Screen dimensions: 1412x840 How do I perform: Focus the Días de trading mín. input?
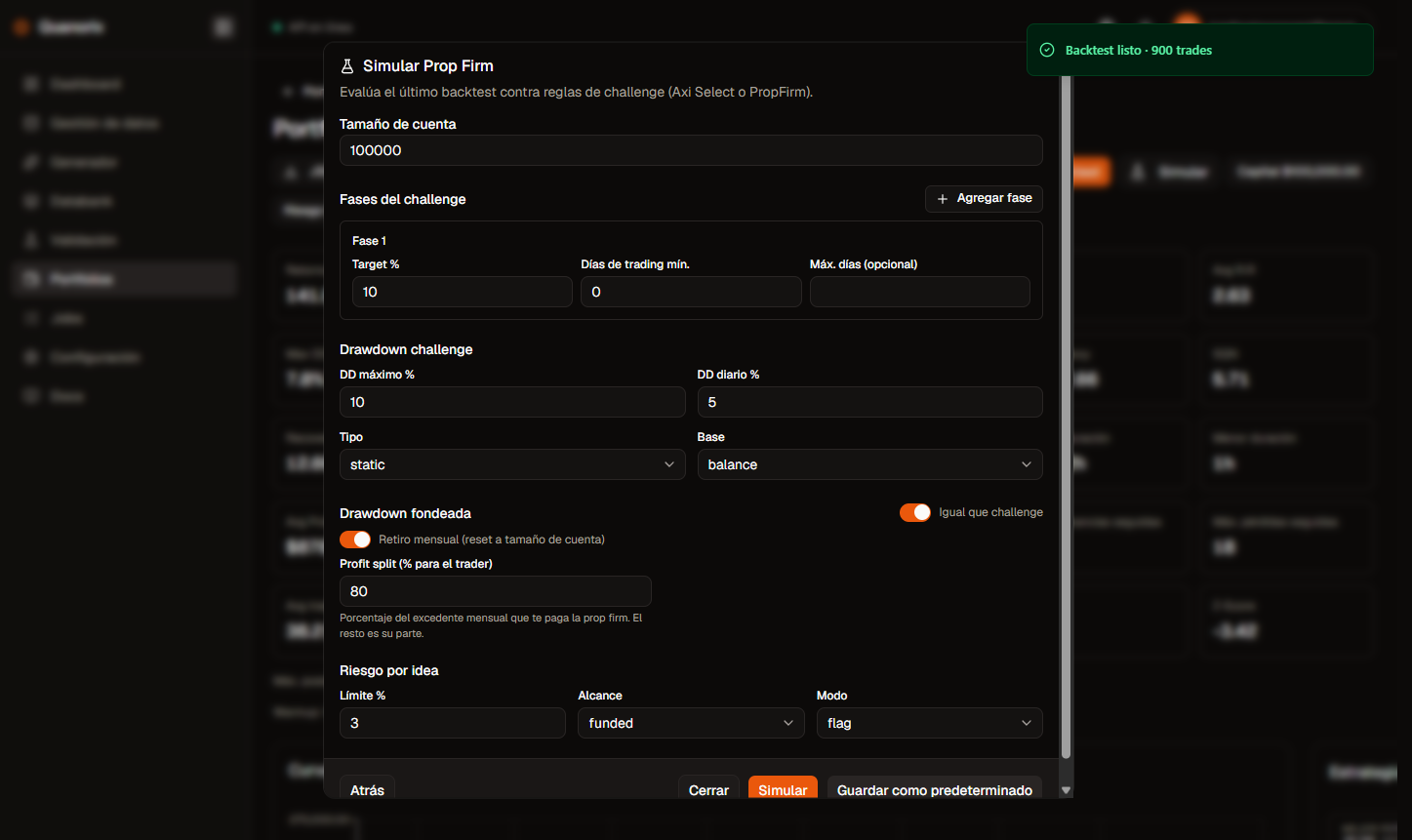click(691, 292)
